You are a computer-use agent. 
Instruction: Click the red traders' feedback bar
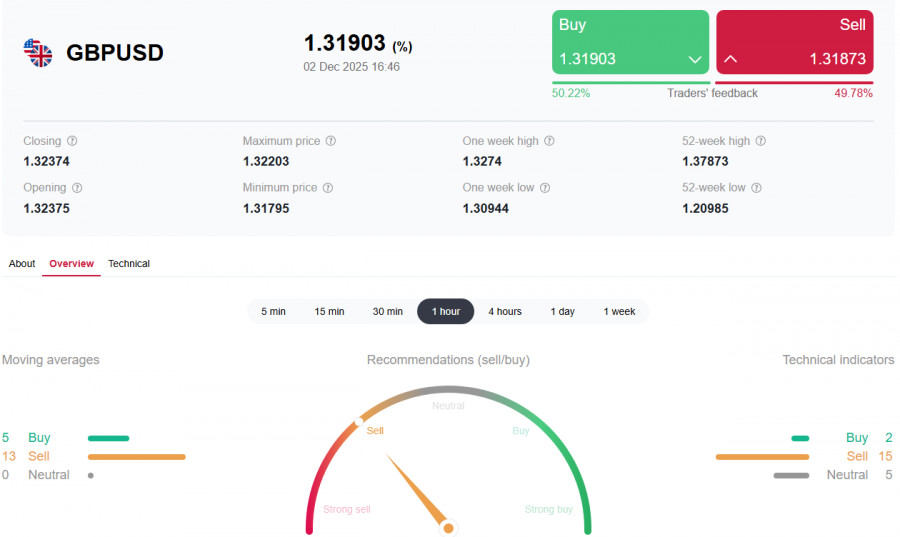(794, 83)
